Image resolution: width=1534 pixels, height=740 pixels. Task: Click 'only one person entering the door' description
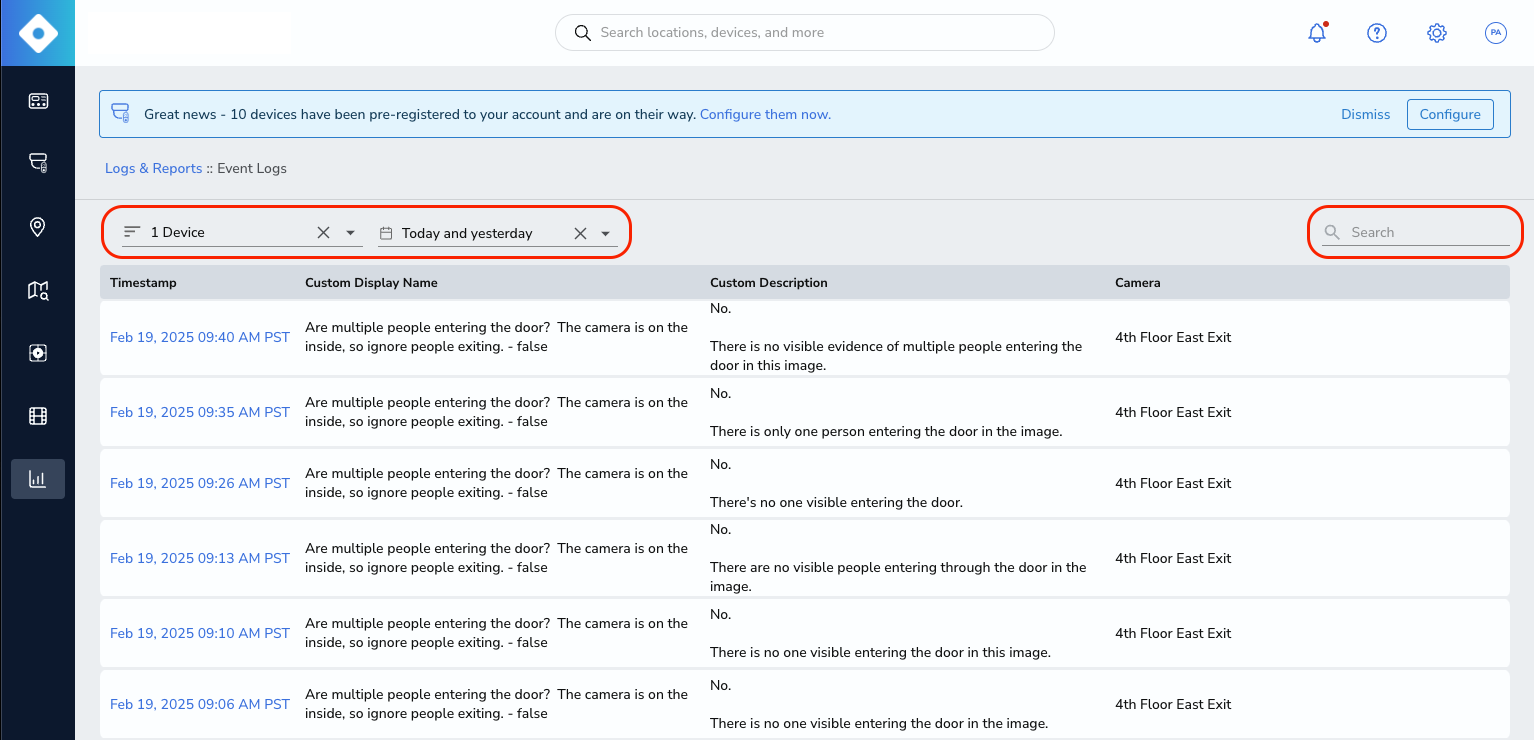point(886,431)
